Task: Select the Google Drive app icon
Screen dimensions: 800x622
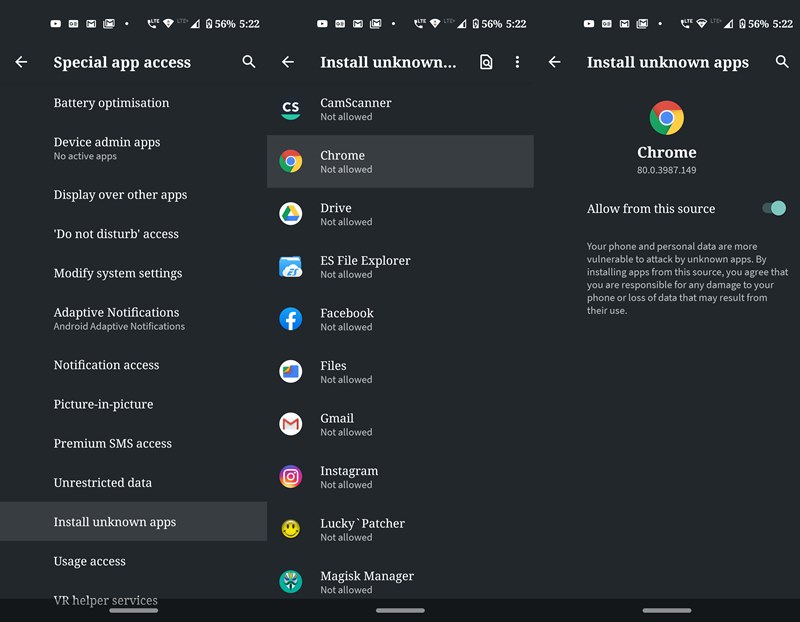Action: pos(290,214)
